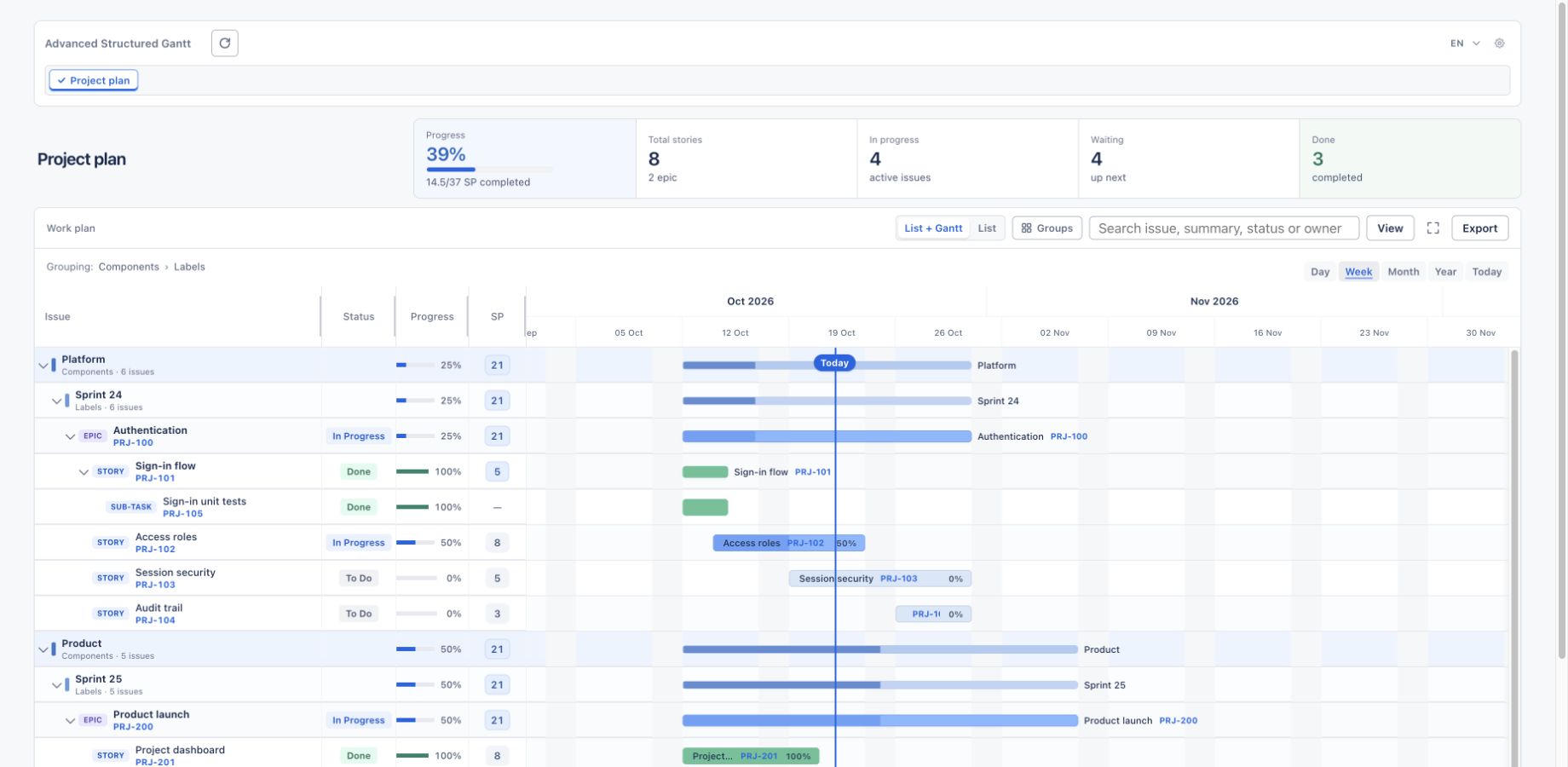1568x767 pixels.
Task: Click the Sign-in flow green Gantt bar
Action: tap(706, 472)
